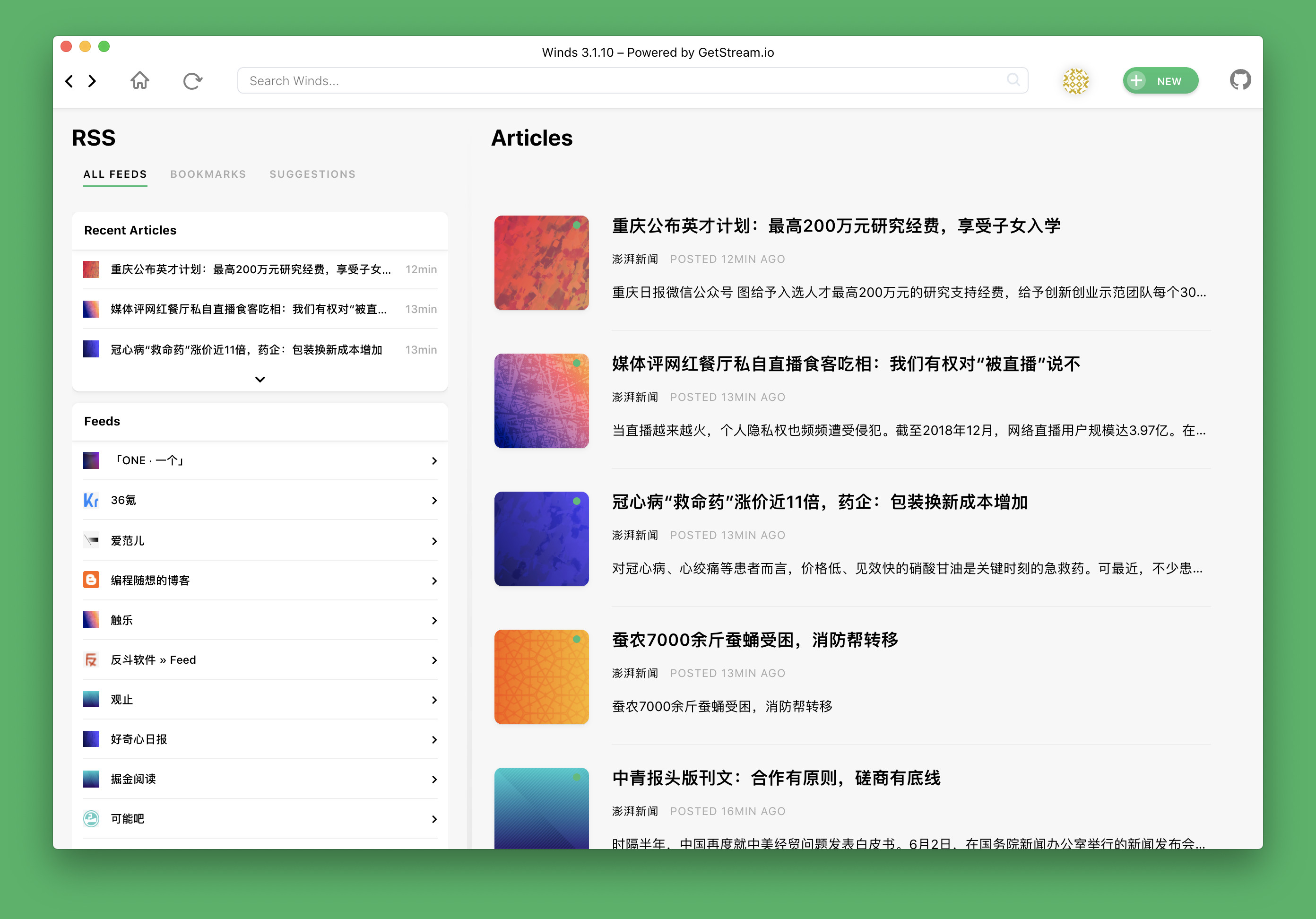Open the SUGGESTIONS tab
1316x919 pixels.
[x=312, y=173]
